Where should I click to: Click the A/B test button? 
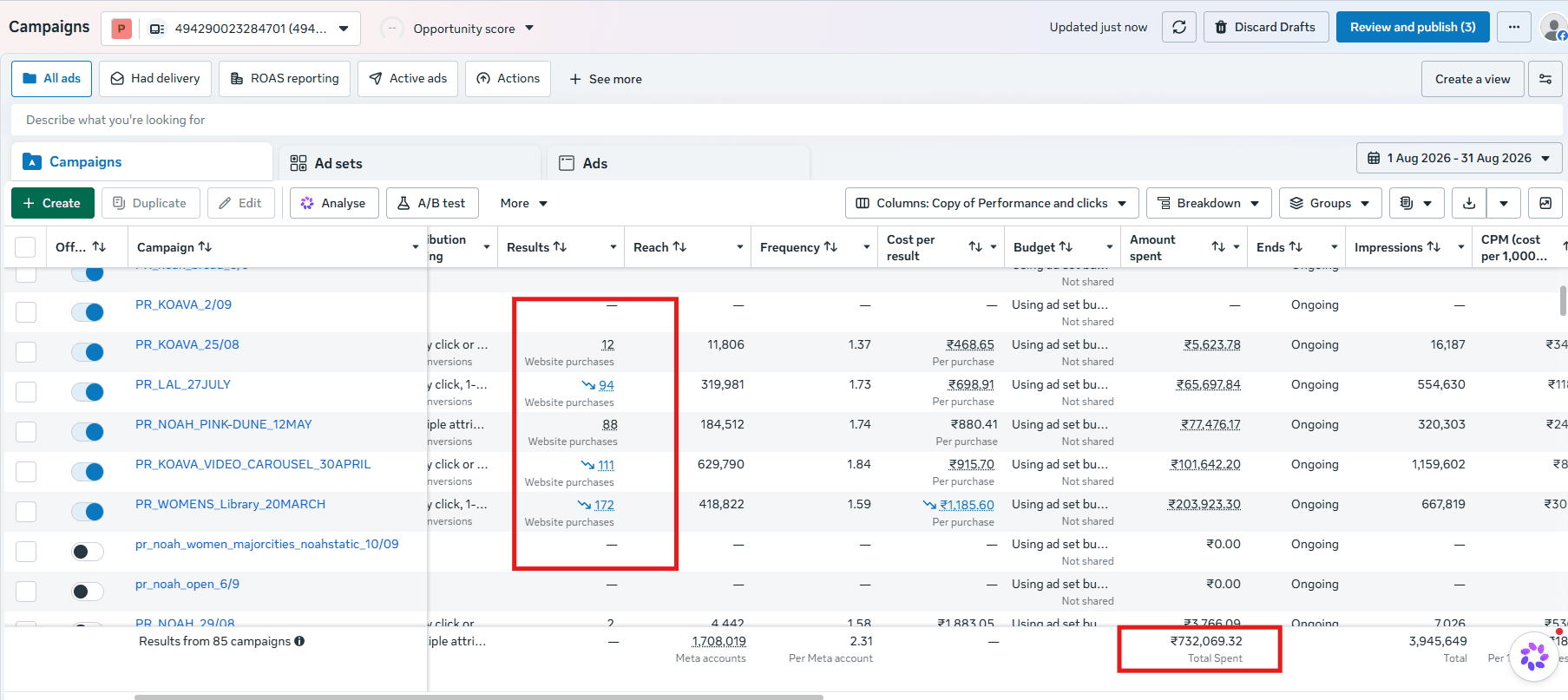432,203
